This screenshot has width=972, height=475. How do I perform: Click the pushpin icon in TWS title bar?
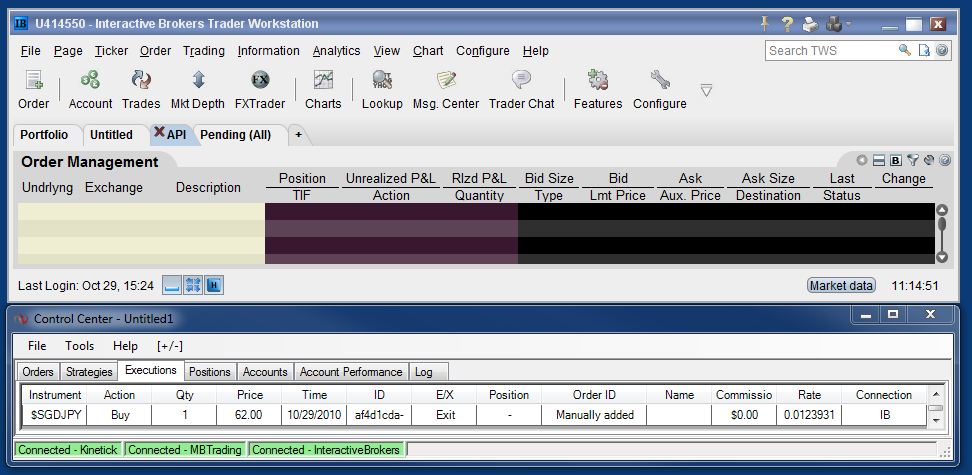(765, 24)
